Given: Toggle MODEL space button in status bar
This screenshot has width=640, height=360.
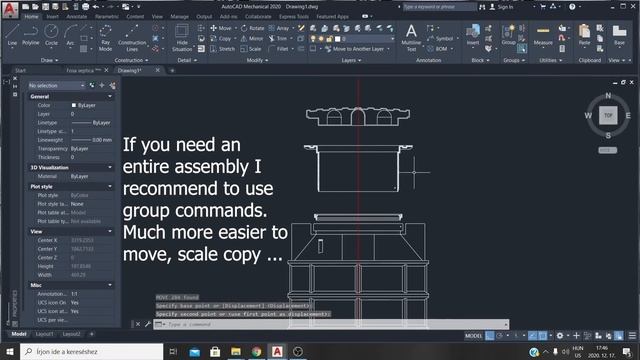Looking at the screenshot, I should 473,336.
